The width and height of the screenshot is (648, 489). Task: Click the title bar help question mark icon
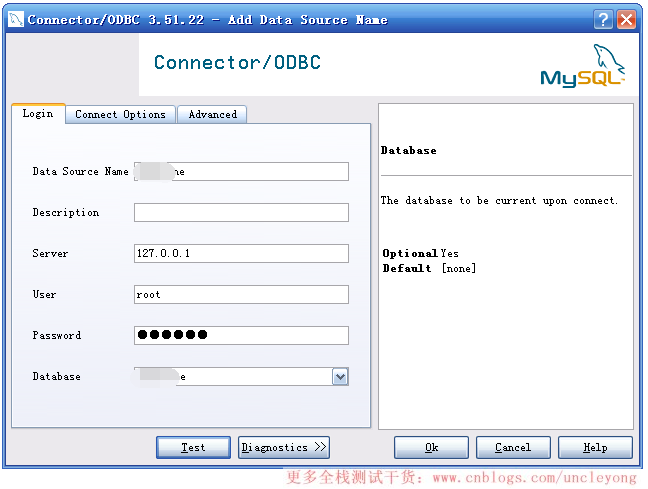pyautogui.click(x=603, y=19)
